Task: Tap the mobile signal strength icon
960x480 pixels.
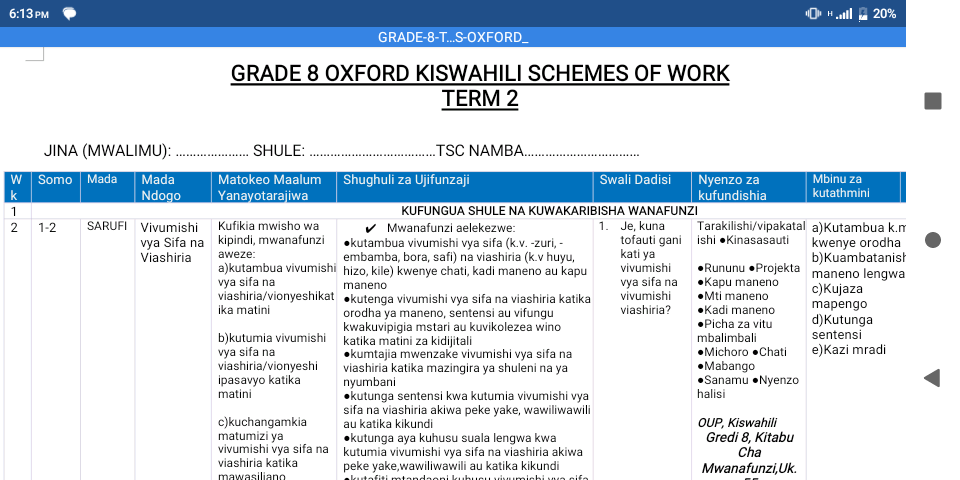Action: coord(843,13)
